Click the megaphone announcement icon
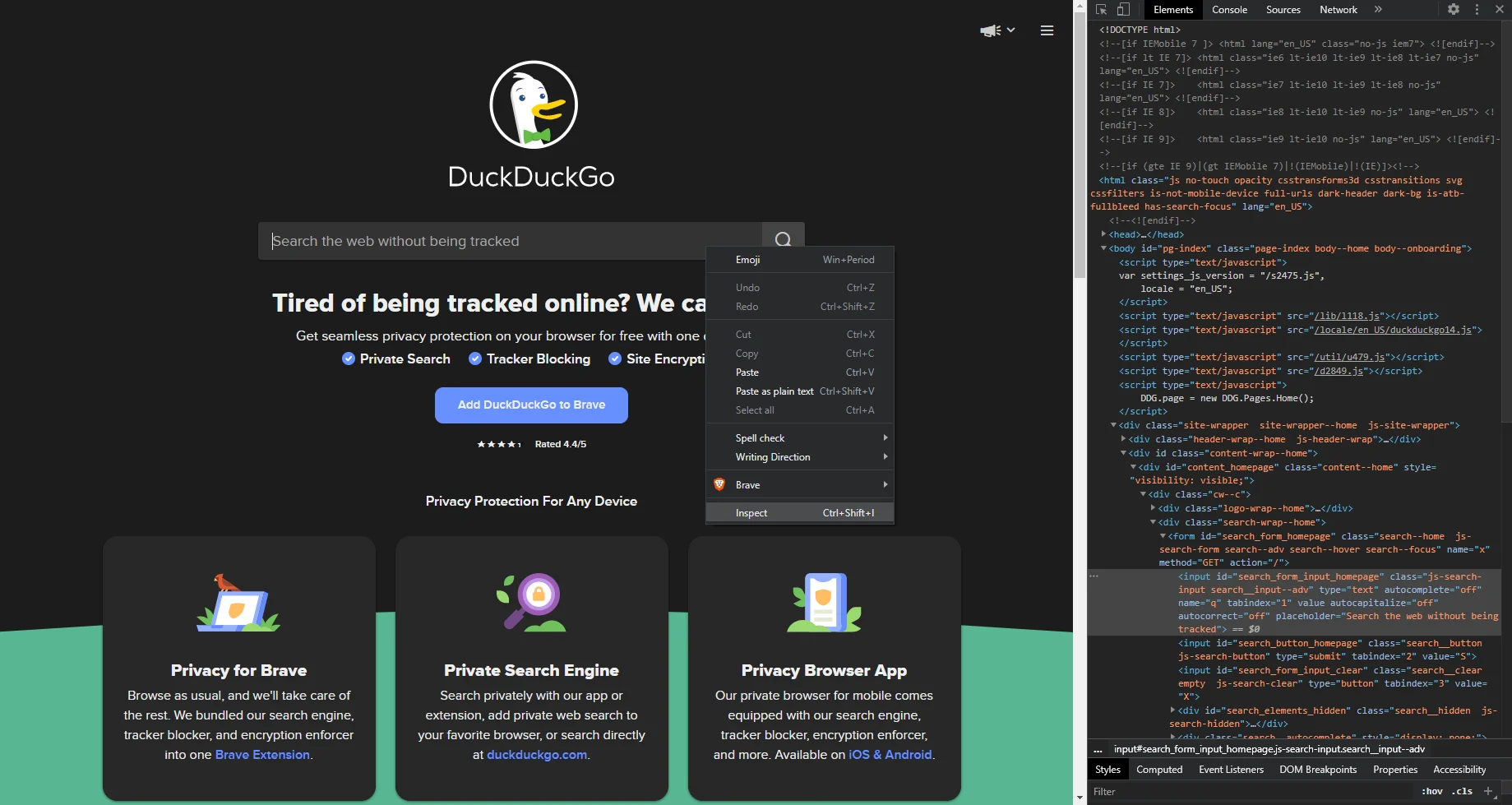 [988, 30]
